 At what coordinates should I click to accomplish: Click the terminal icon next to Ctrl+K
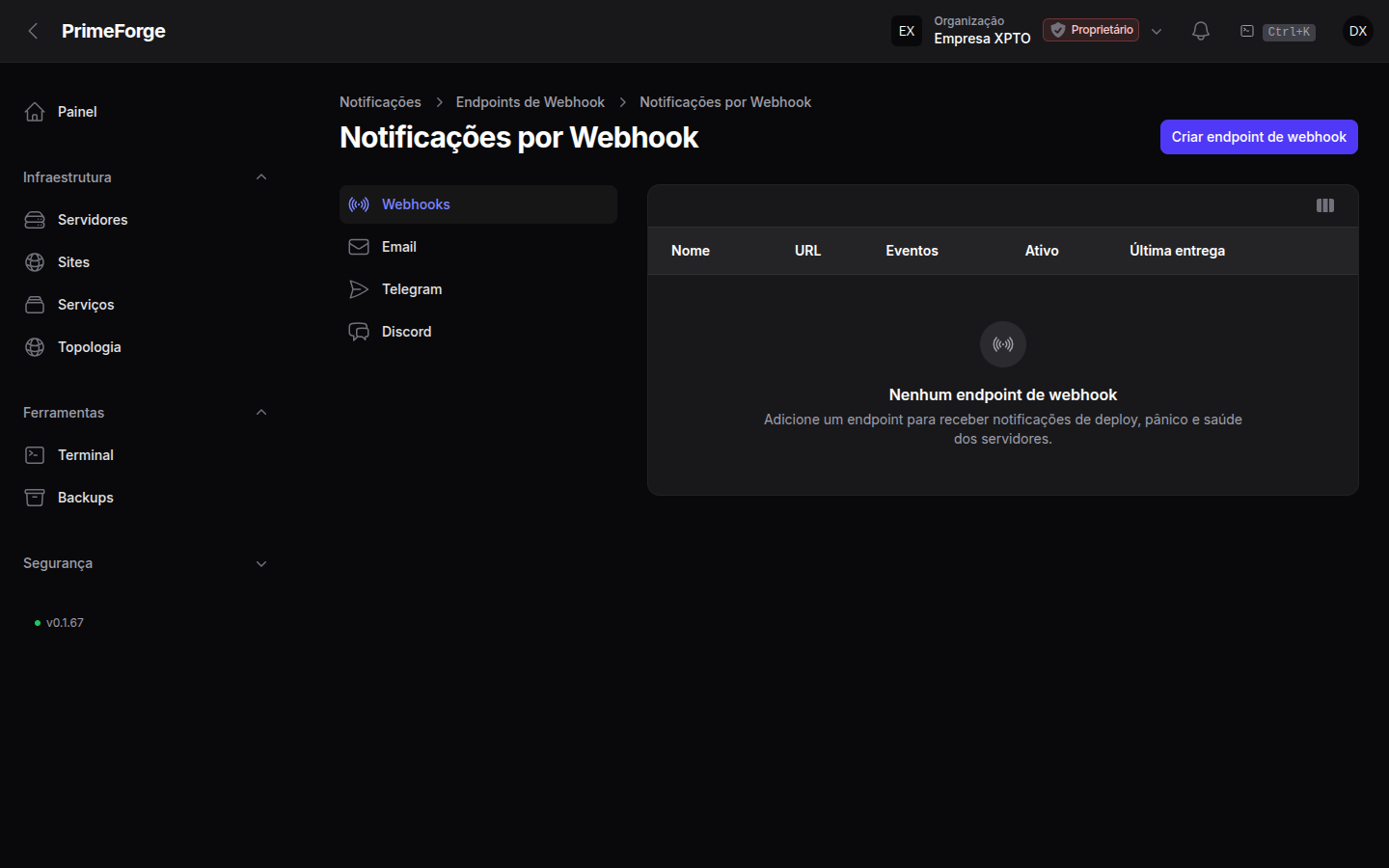(x=1247, y=31)
